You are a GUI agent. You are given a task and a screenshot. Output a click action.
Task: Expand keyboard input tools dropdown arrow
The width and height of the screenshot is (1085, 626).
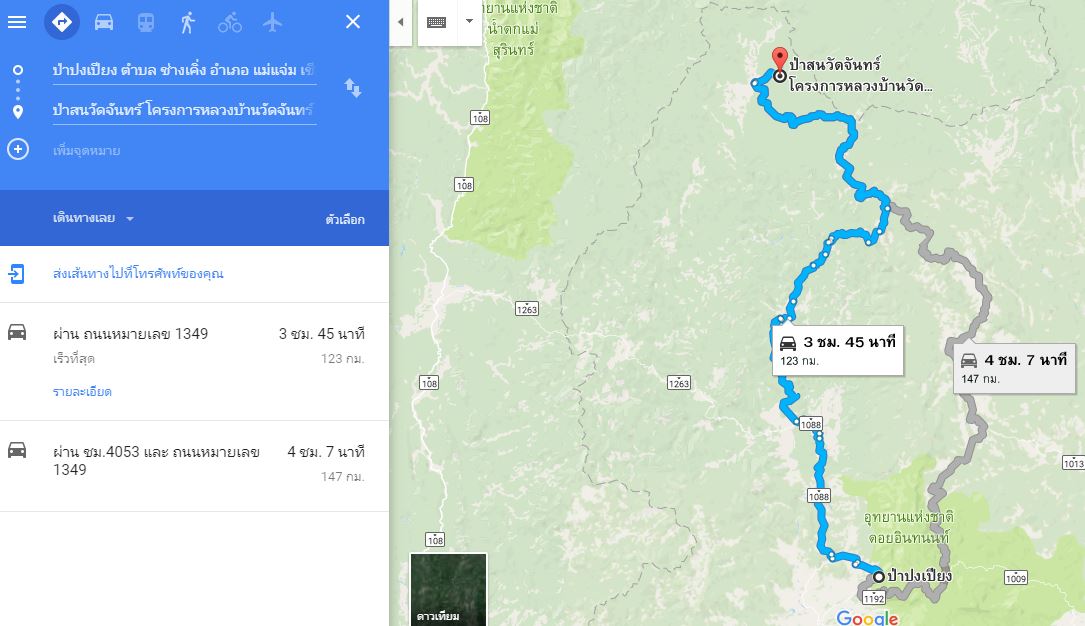pyautogui.click(x=469, y=21)
